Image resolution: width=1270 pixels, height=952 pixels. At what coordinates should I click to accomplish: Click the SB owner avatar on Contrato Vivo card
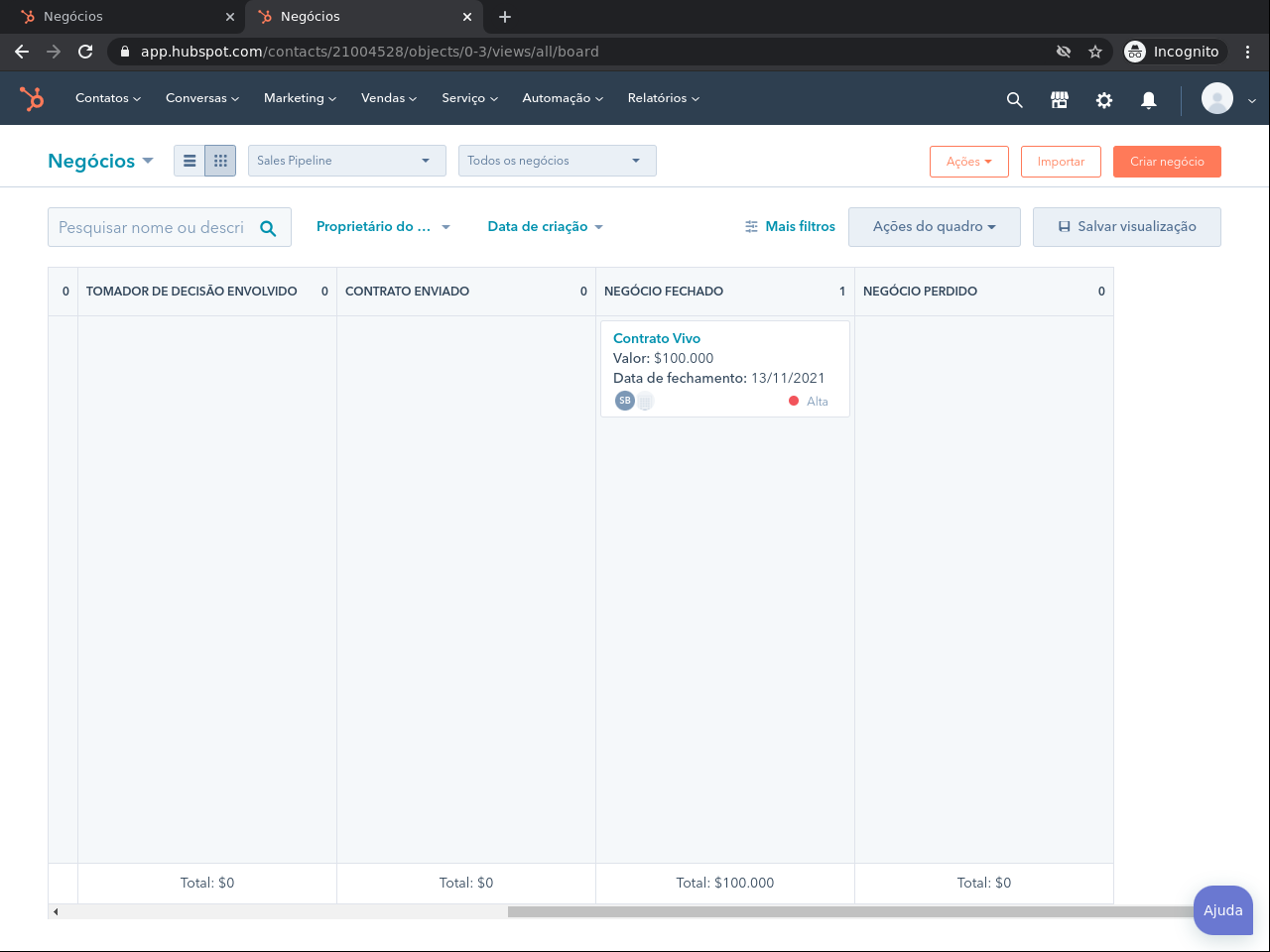click(624, 401)
